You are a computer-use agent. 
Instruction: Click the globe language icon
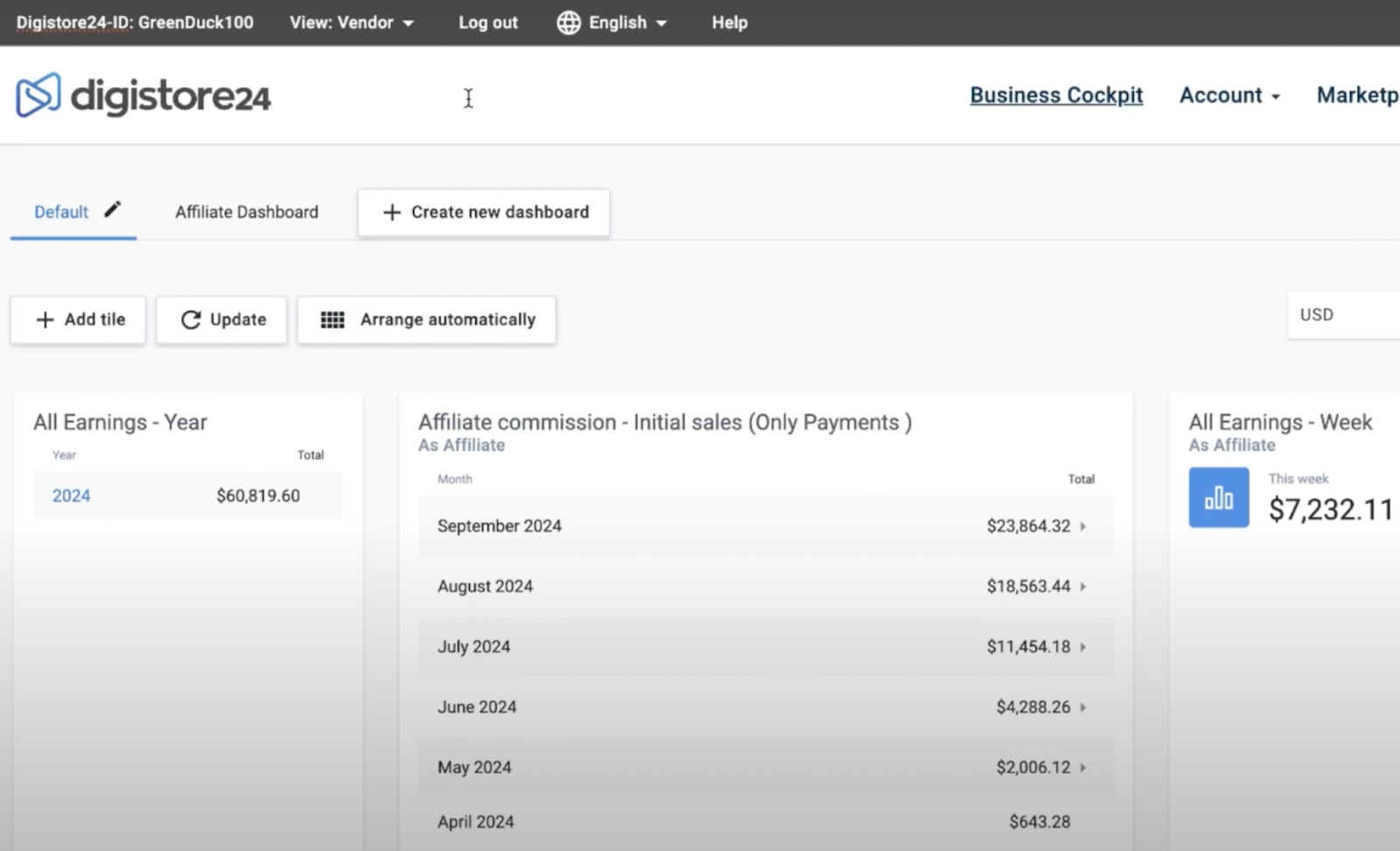tap(569, 23)
